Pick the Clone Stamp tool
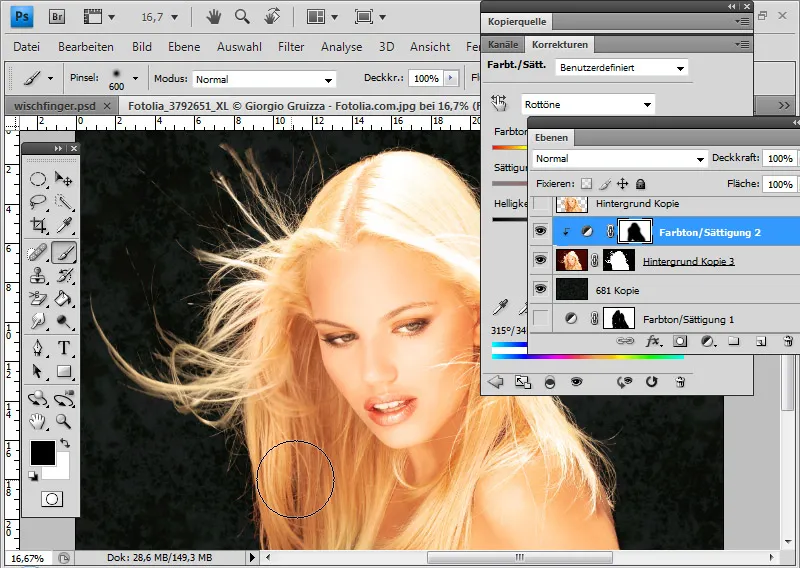The image size is (800, 568). (38, 275)
